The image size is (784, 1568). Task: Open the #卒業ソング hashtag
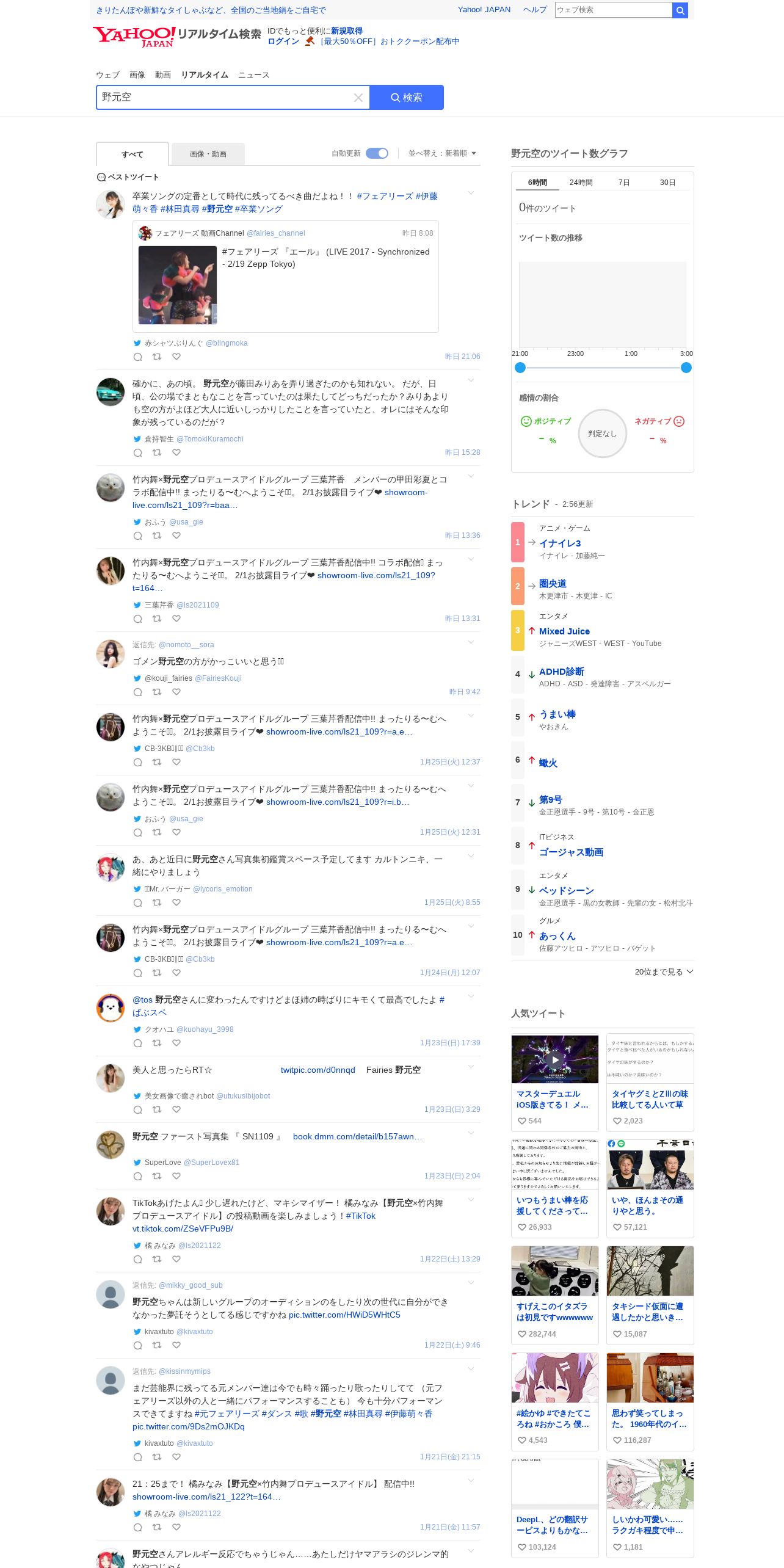tap(259, 209)
